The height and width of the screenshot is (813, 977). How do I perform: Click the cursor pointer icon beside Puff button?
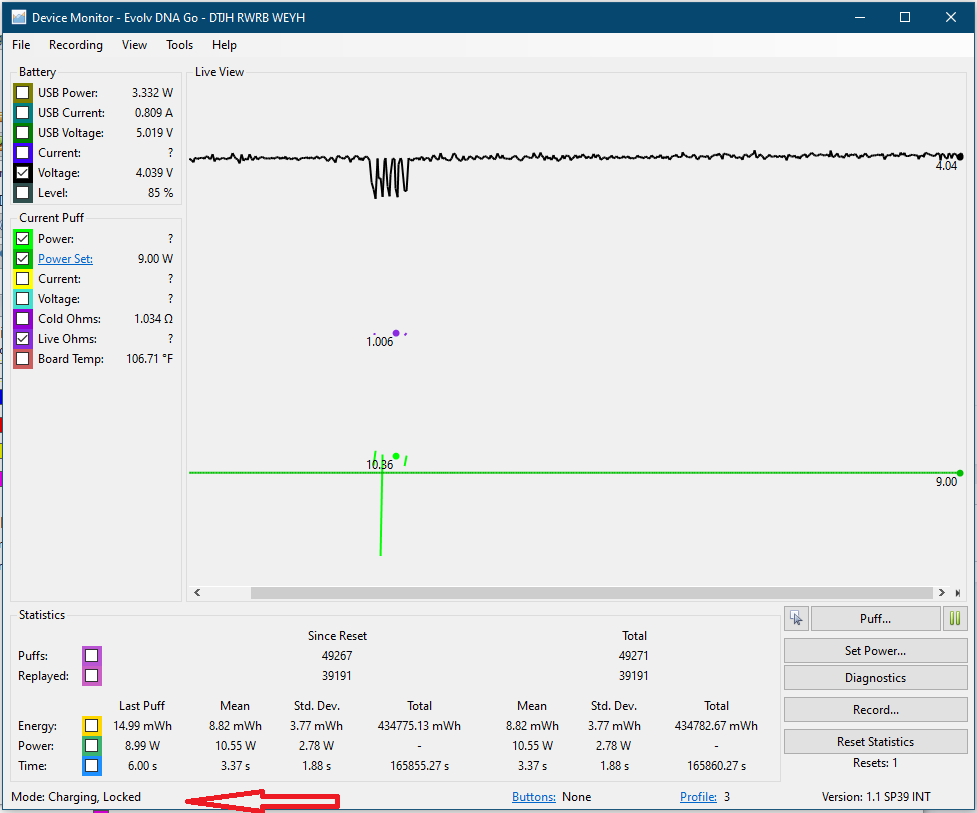tap(796, 618)
